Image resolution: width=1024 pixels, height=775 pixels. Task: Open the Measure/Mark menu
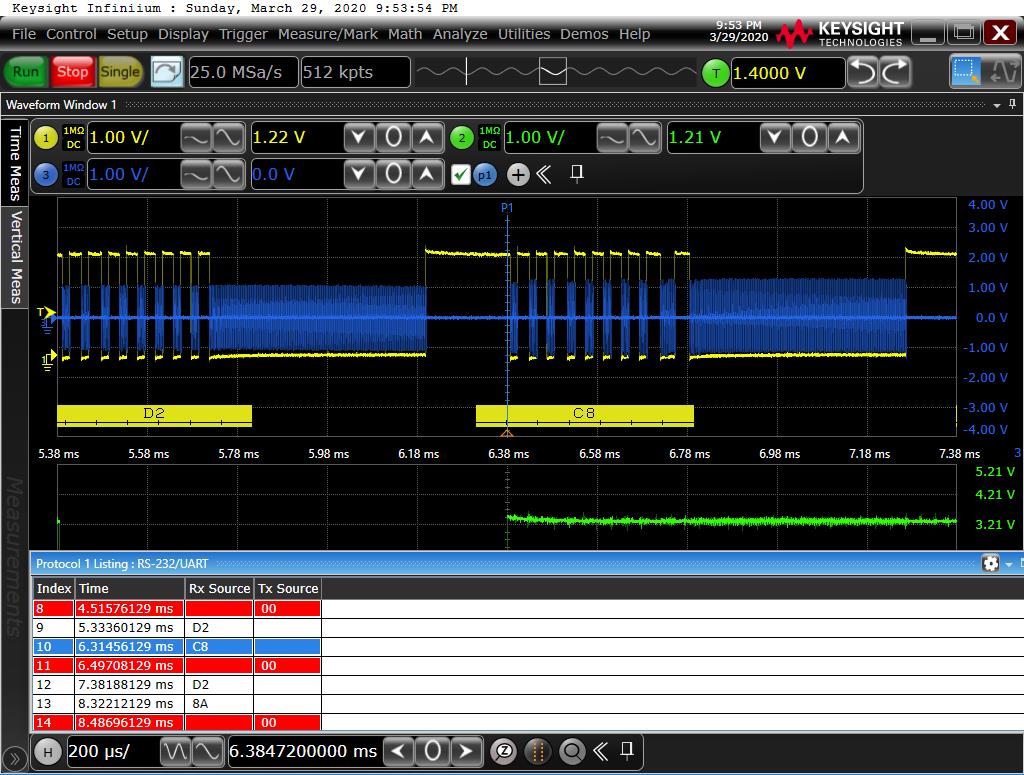tap(328, 34)
